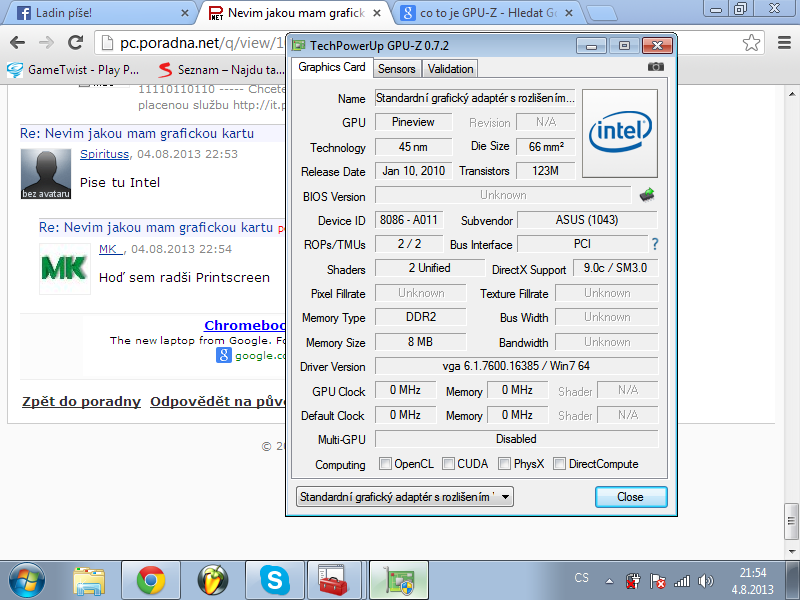
Task: Switch to the Ladin píše Facebook tab
Action: pyautogui.click(x=95, y=14)
